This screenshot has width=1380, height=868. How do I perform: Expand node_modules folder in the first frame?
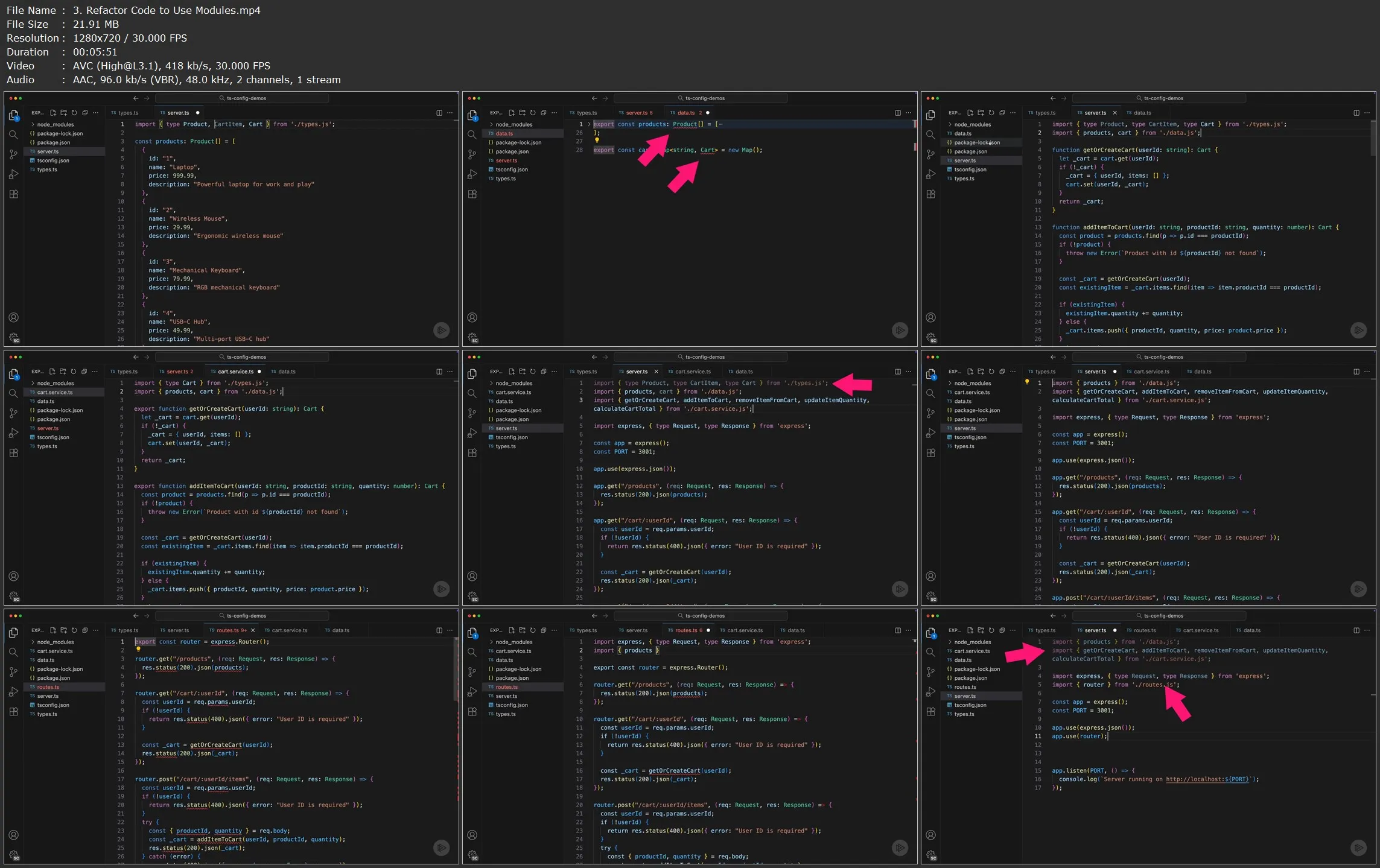click(55, 124)
